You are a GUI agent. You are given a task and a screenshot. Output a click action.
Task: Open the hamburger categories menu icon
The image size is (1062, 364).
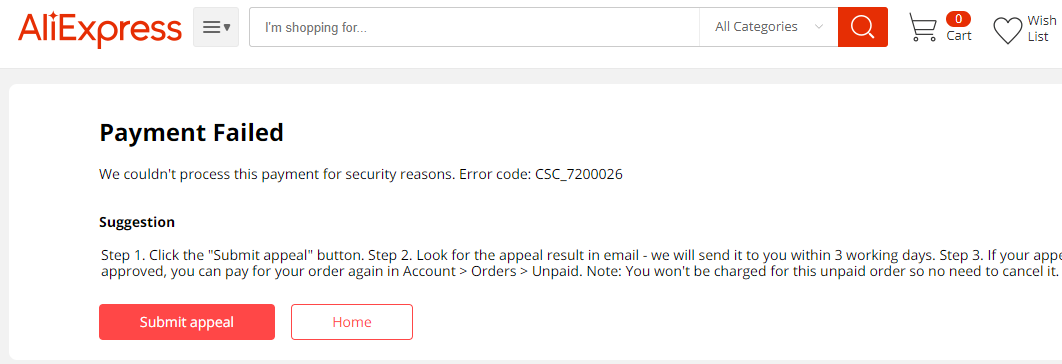click(211, 27)
